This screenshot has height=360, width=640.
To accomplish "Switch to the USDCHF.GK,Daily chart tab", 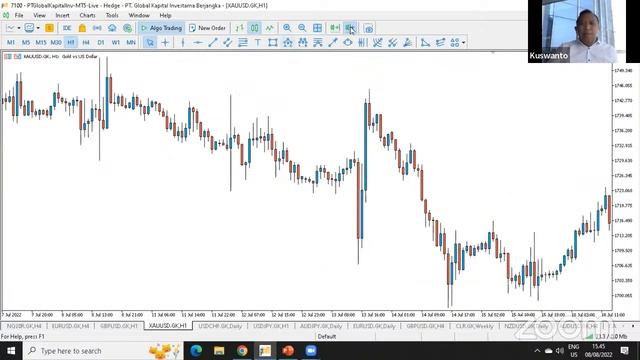I will tap(220, 326).
